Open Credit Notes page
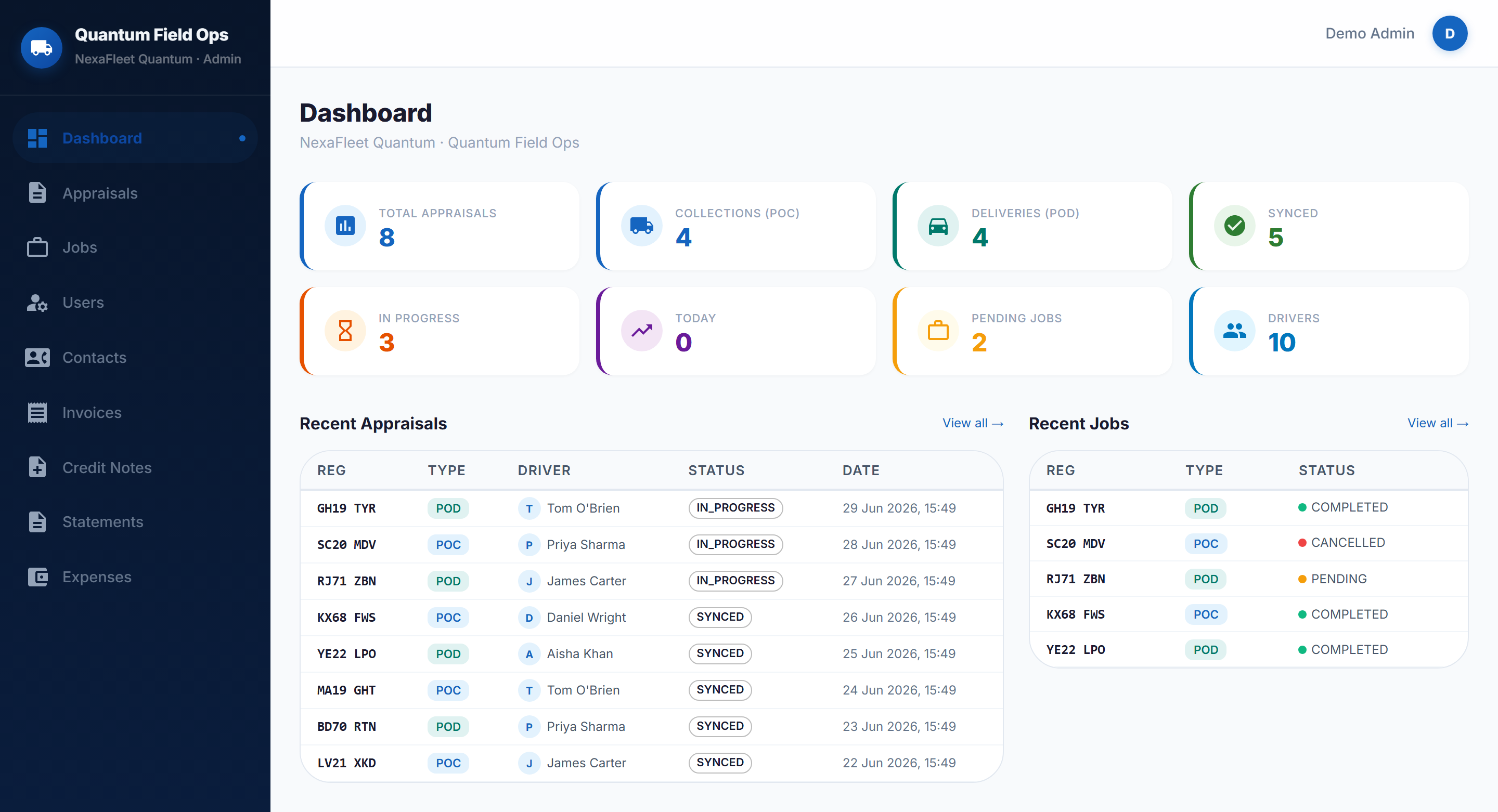This screenshot has height=812, width=1498. coord(135,467)
